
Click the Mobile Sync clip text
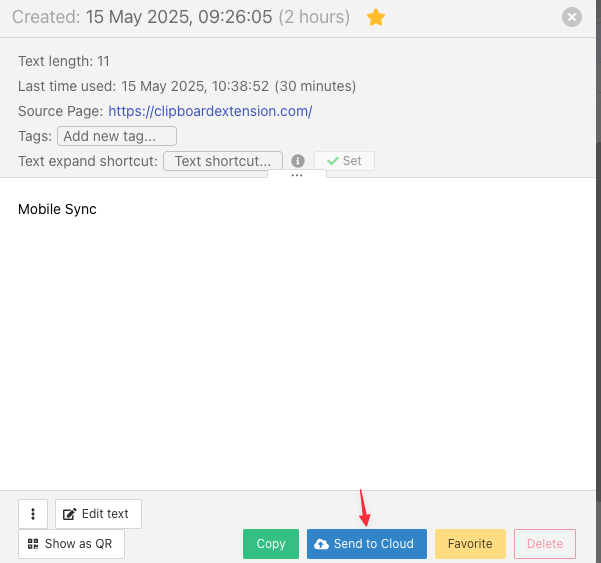pos(57,209)
